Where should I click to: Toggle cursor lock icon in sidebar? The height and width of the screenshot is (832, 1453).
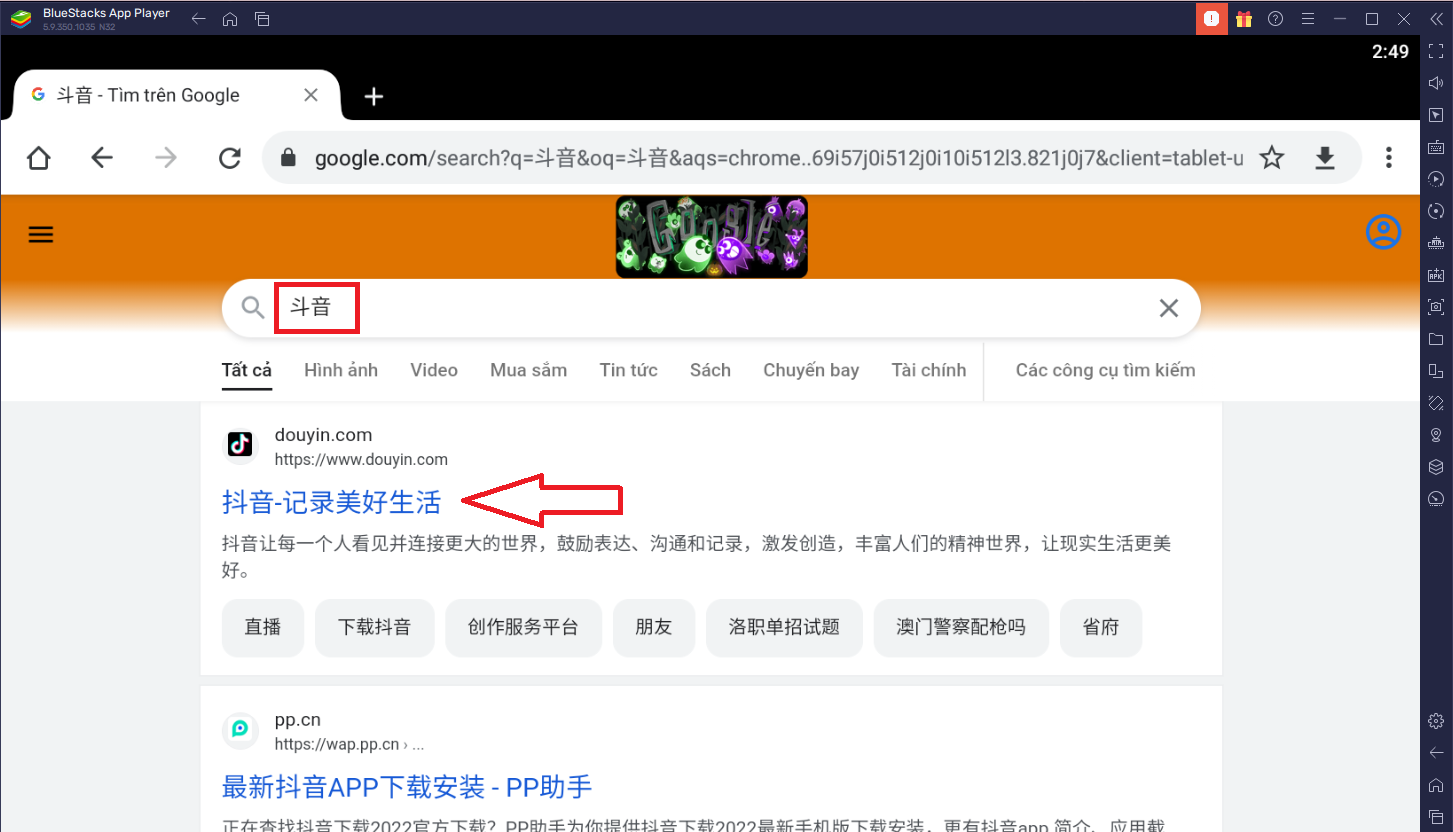click(x=1436, y=115)
